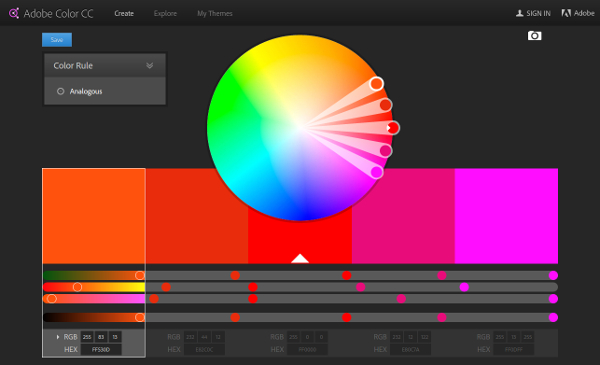This screenshot has height=365, width=600.
Task: Click the SIGN IN link
Action: click(538, 13)
